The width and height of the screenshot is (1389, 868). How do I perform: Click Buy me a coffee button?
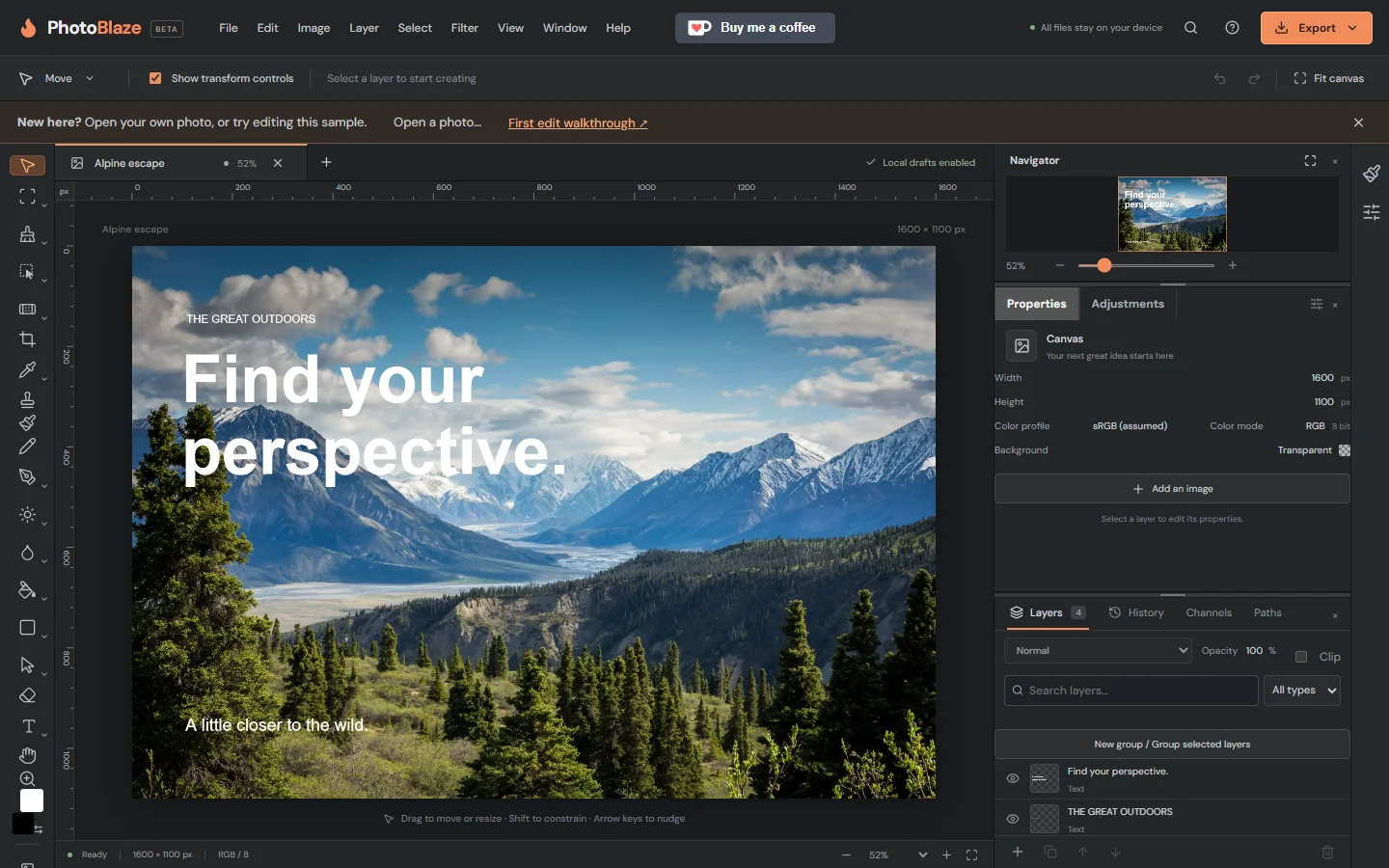tap(755, 28)
